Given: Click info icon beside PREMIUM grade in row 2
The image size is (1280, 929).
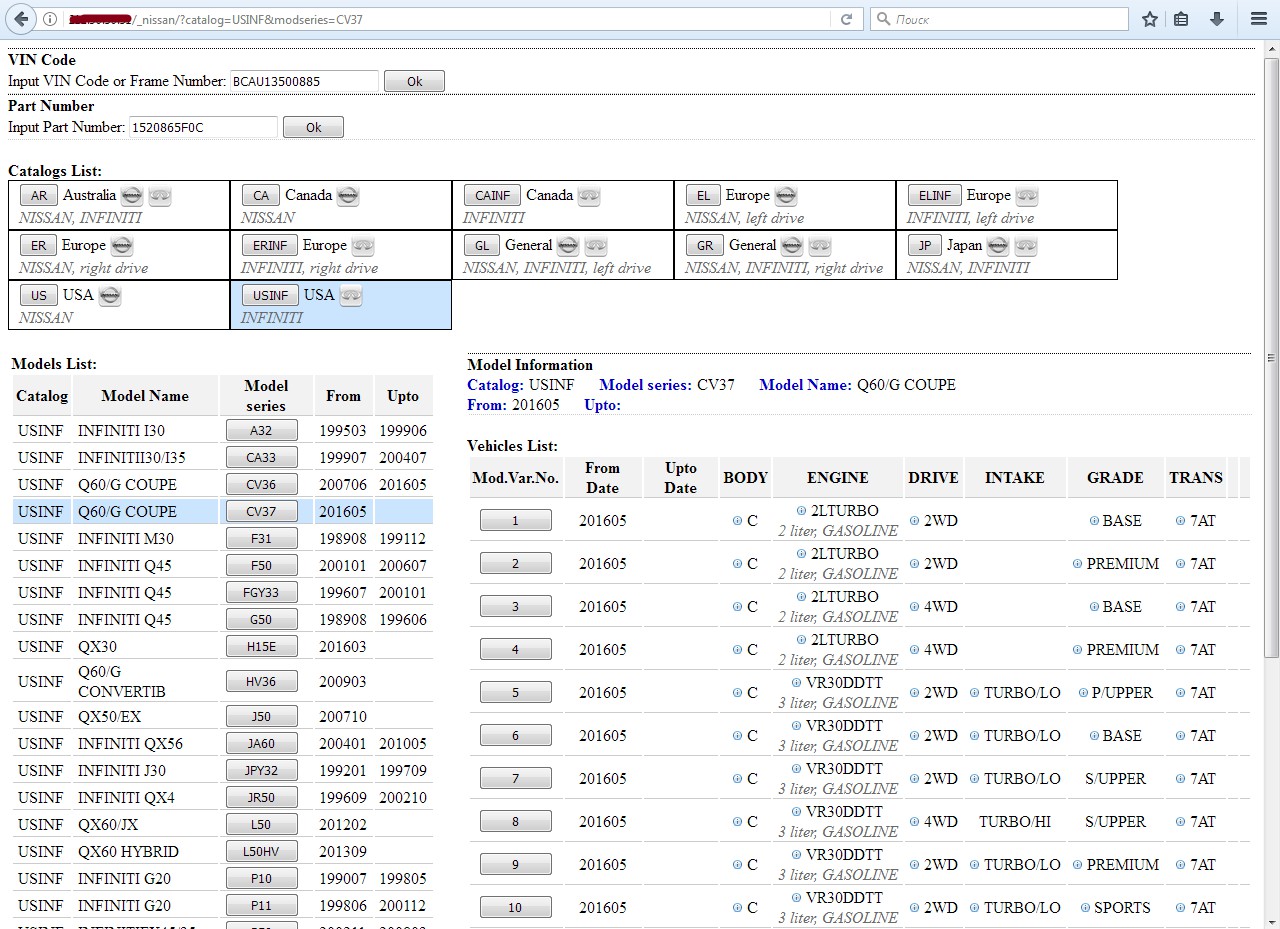Looking at the screenshot, I should (1077, 564).
